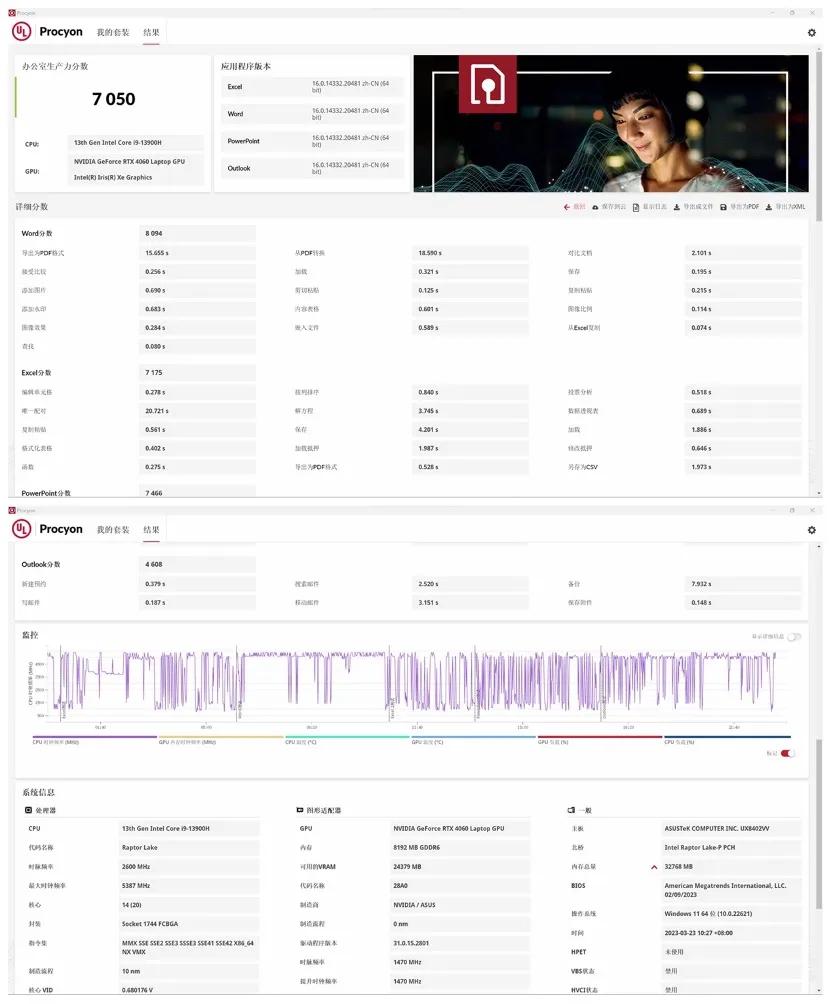The width and height of the screenshot is (832, 1004).
Task: Click the Word application version row
Action: [x=312, y=114]
